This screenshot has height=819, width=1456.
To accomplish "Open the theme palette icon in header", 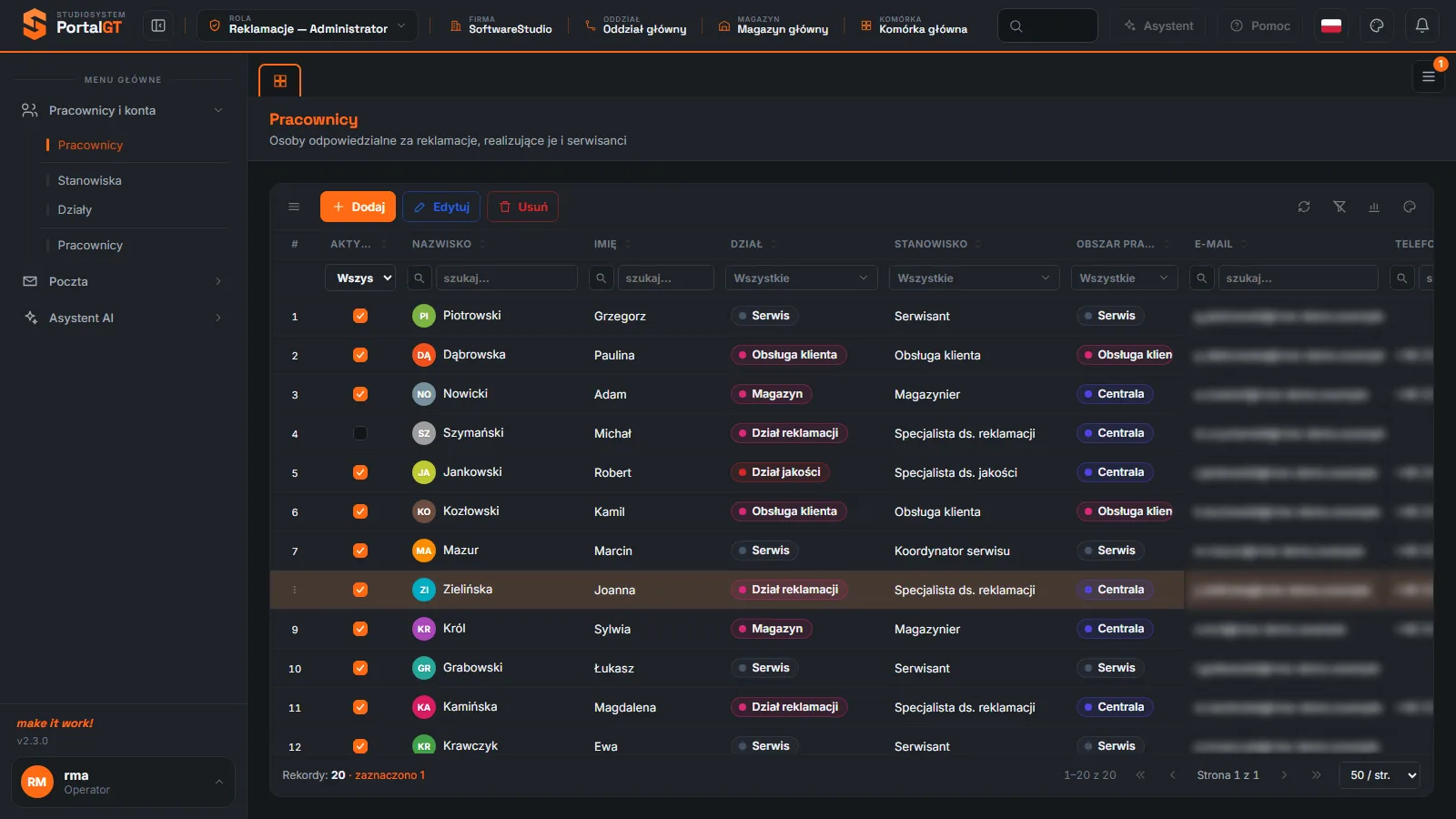I will click(x=1377, y=25).
